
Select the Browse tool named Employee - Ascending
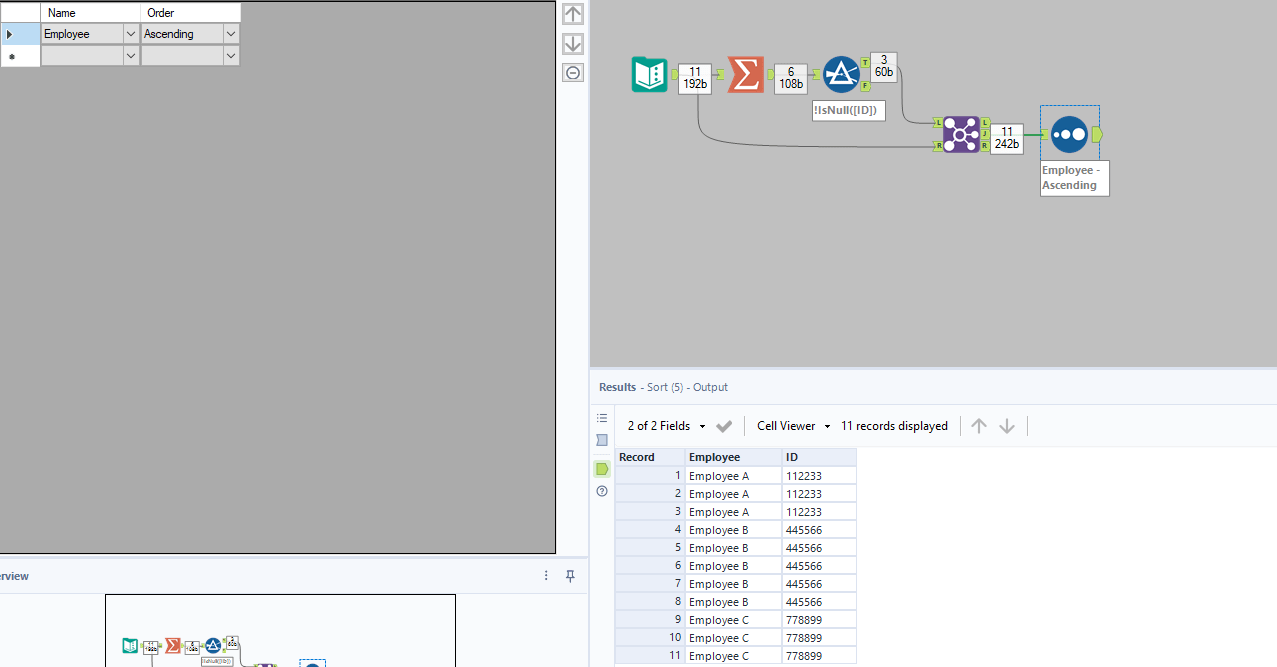click(x=1069, y=133)
